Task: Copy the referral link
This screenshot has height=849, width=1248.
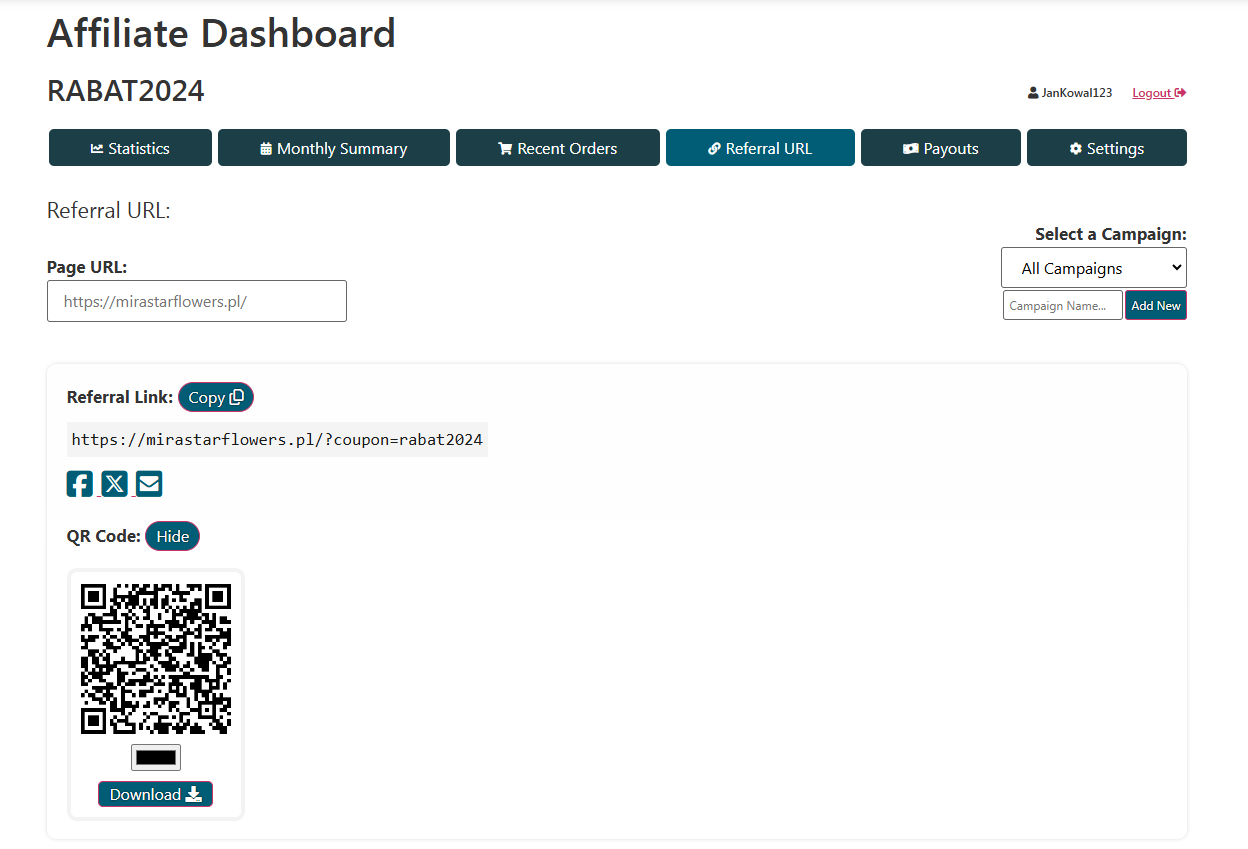Action: [x=216, y=397]
